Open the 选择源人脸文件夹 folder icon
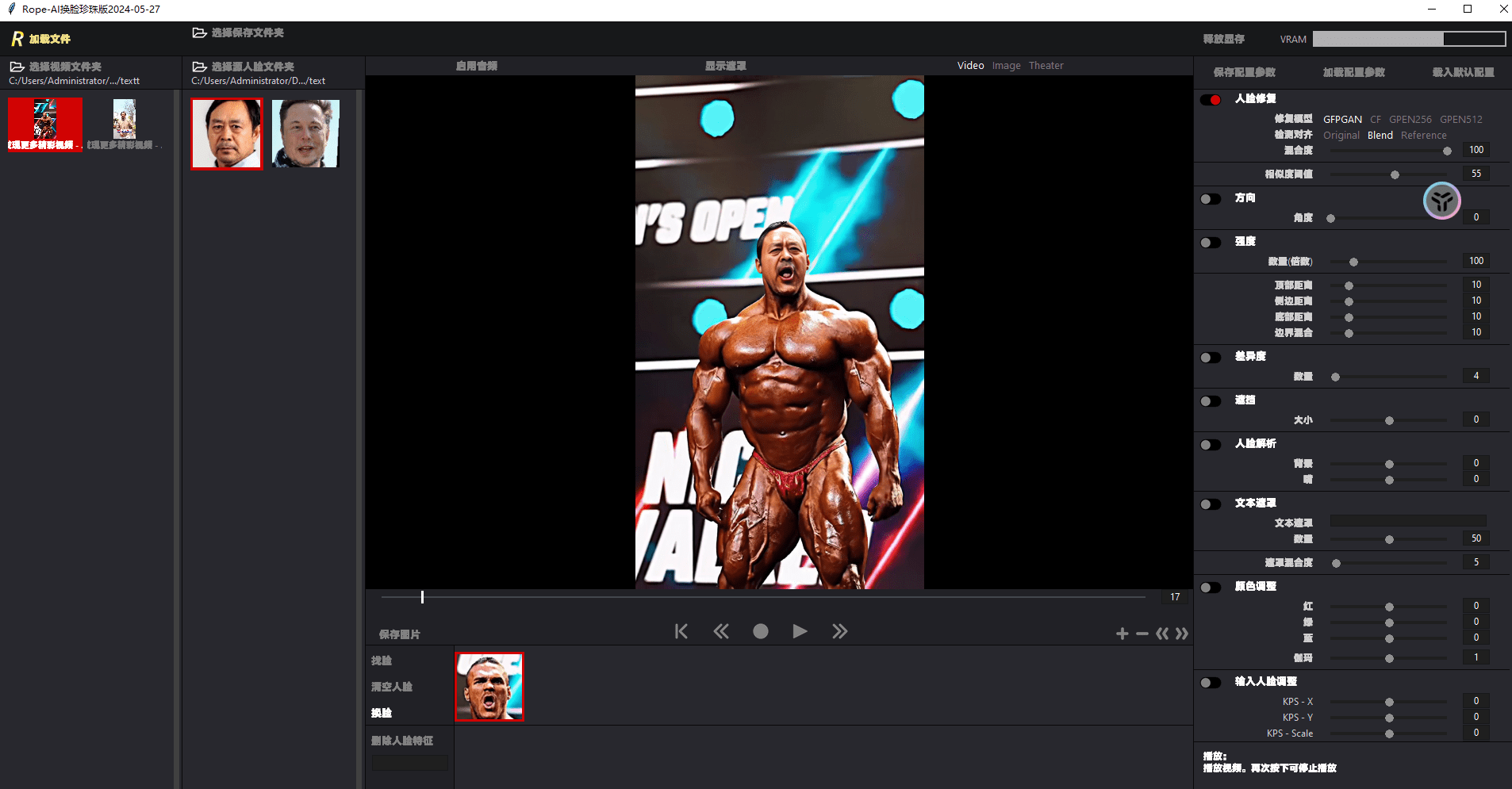The height and width of the screenshot is (789, 1512). coord(199,67)
